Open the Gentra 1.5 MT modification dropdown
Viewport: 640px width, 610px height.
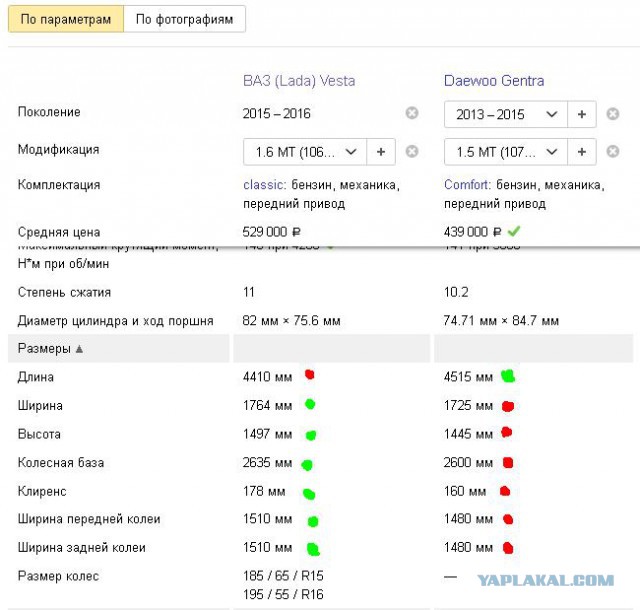[x=506, y=152]
